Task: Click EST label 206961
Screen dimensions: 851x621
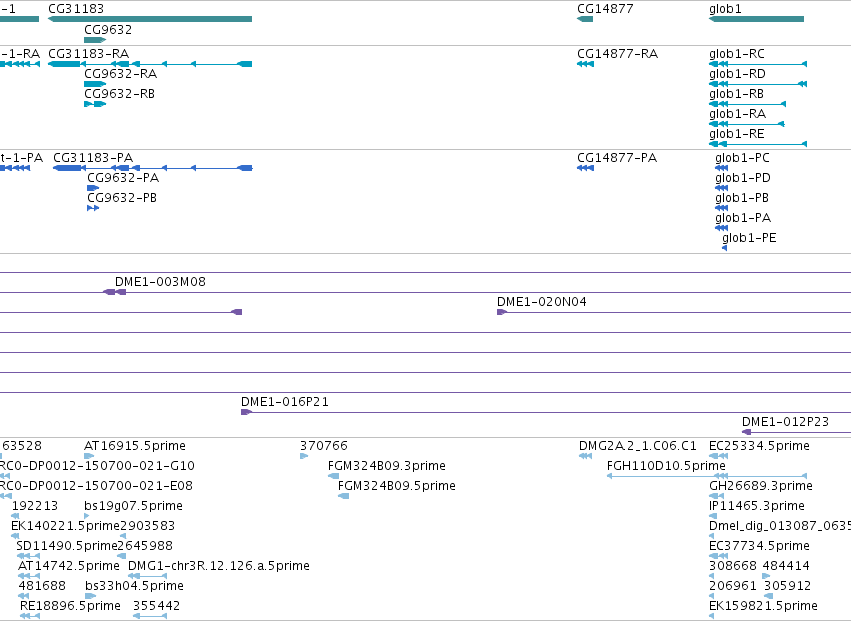Action: (x=733, y=586)
